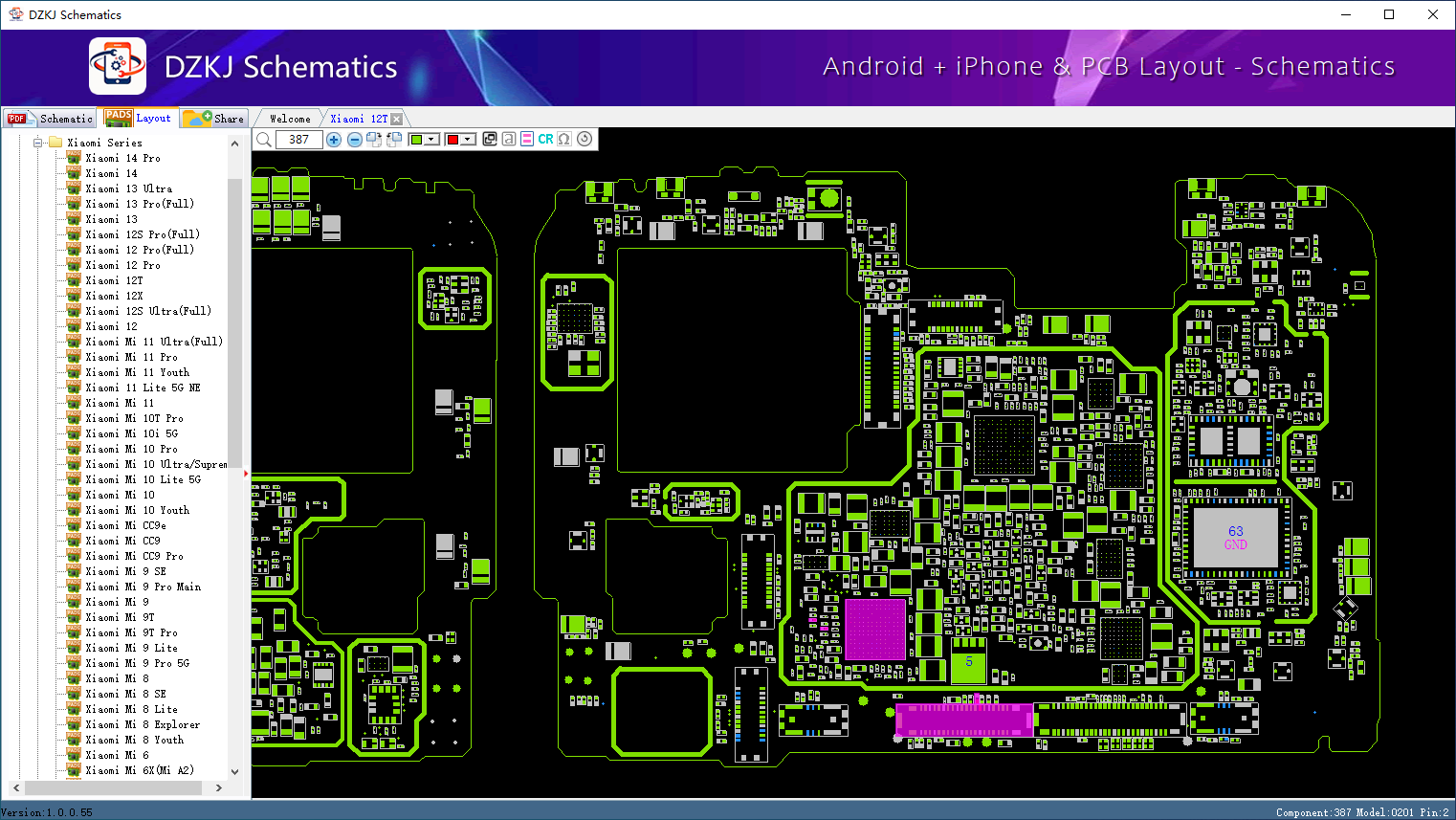Toggle the omega resistance icon
This screenshot has width=1456, height=820.
[x=564, y=139]
